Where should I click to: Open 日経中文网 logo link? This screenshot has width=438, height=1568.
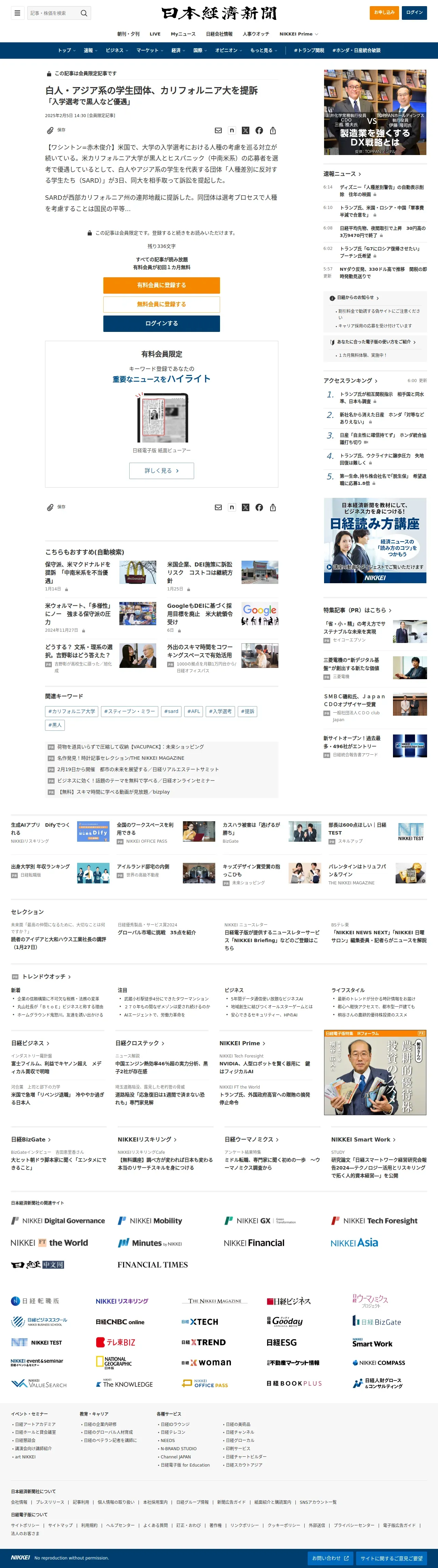click(38, 1264)
